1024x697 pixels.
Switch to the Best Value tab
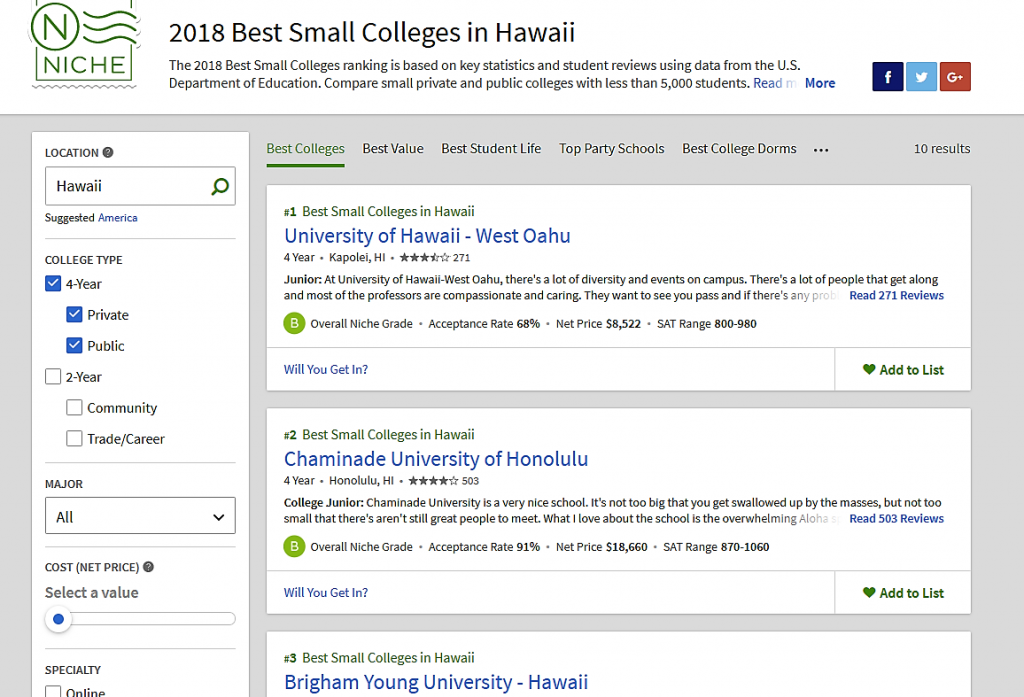click(393, 149)
